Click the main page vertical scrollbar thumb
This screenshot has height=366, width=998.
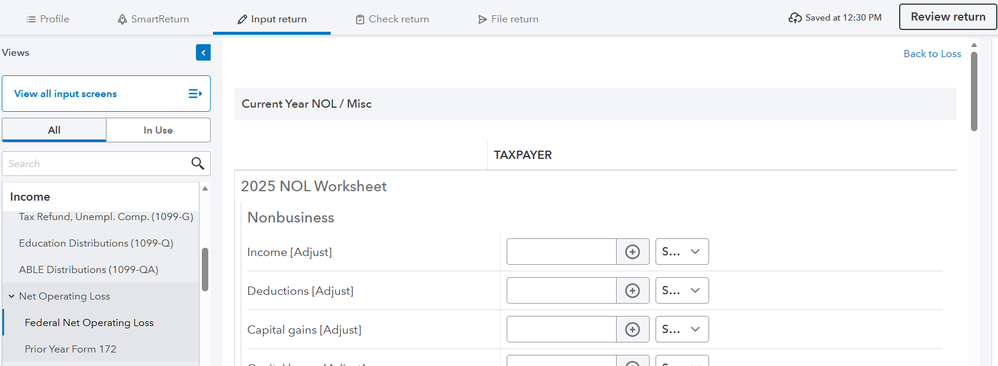click(974, 91)
